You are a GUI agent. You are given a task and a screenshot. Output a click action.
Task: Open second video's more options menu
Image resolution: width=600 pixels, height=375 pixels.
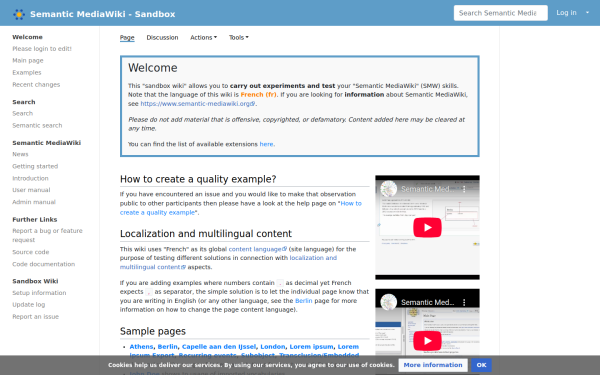point(464,302)
